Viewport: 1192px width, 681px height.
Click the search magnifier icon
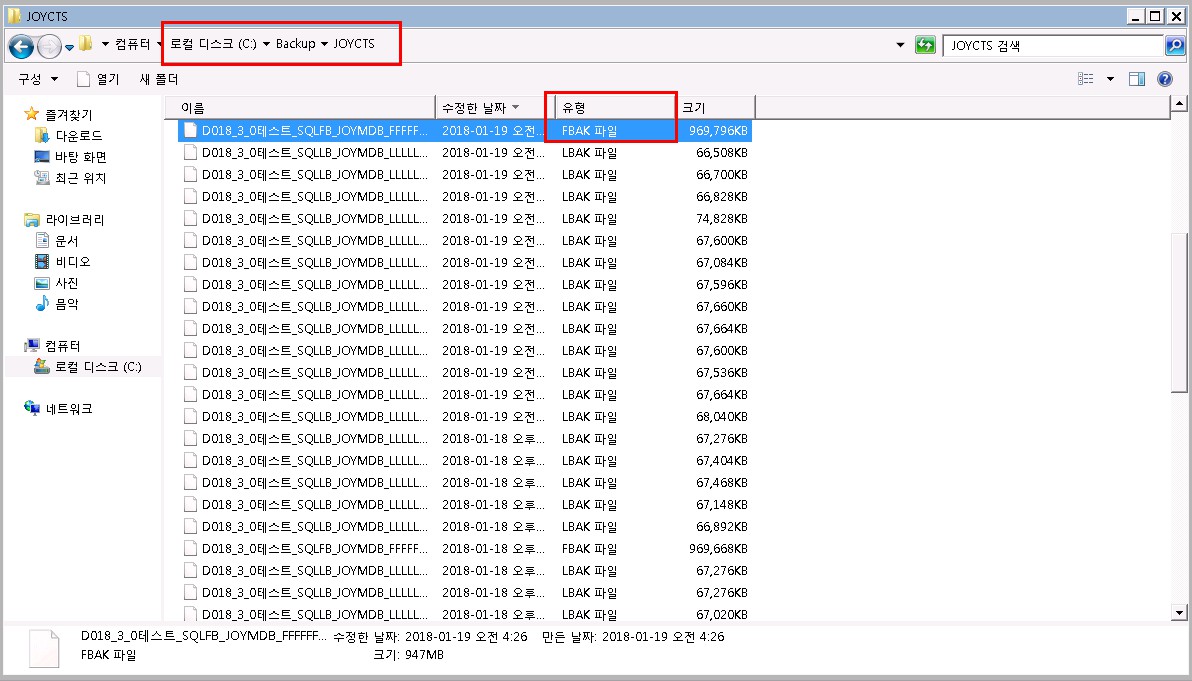tap(1174, 46)
